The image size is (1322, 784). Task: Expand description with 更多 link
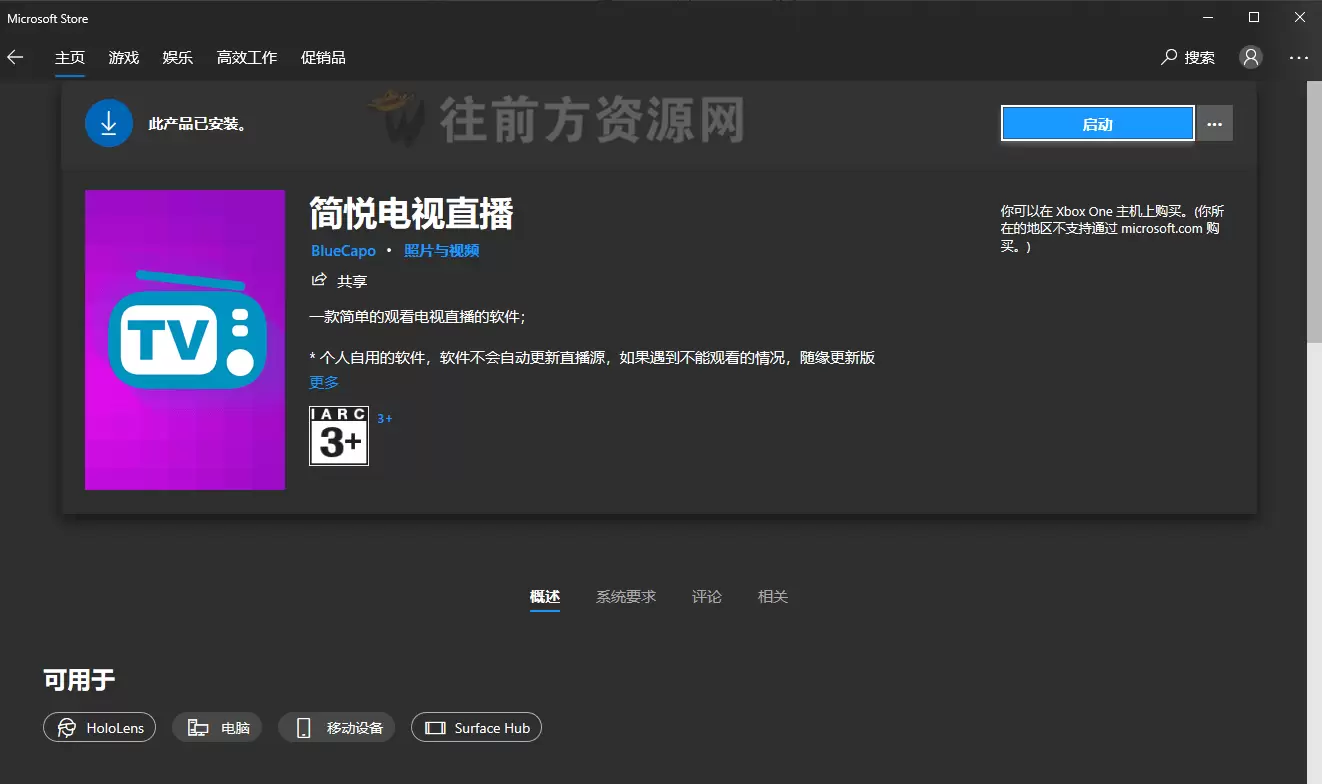(324, 382)
